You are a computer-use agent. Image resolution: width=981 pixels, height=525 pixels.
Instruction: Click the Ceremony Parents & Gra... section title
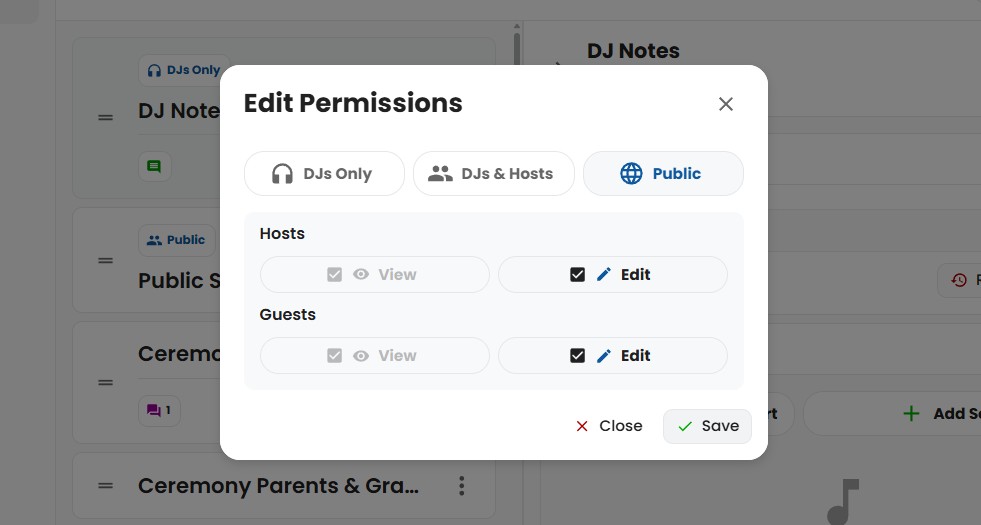pyautogui.click(x=278, y=486)
